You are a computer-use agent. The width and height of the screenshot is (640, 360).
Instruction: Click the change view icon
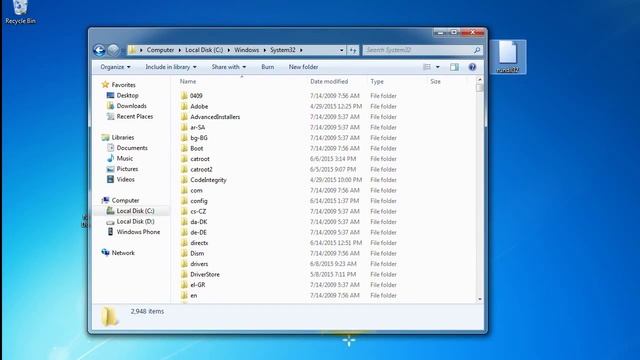click(427, 67)
